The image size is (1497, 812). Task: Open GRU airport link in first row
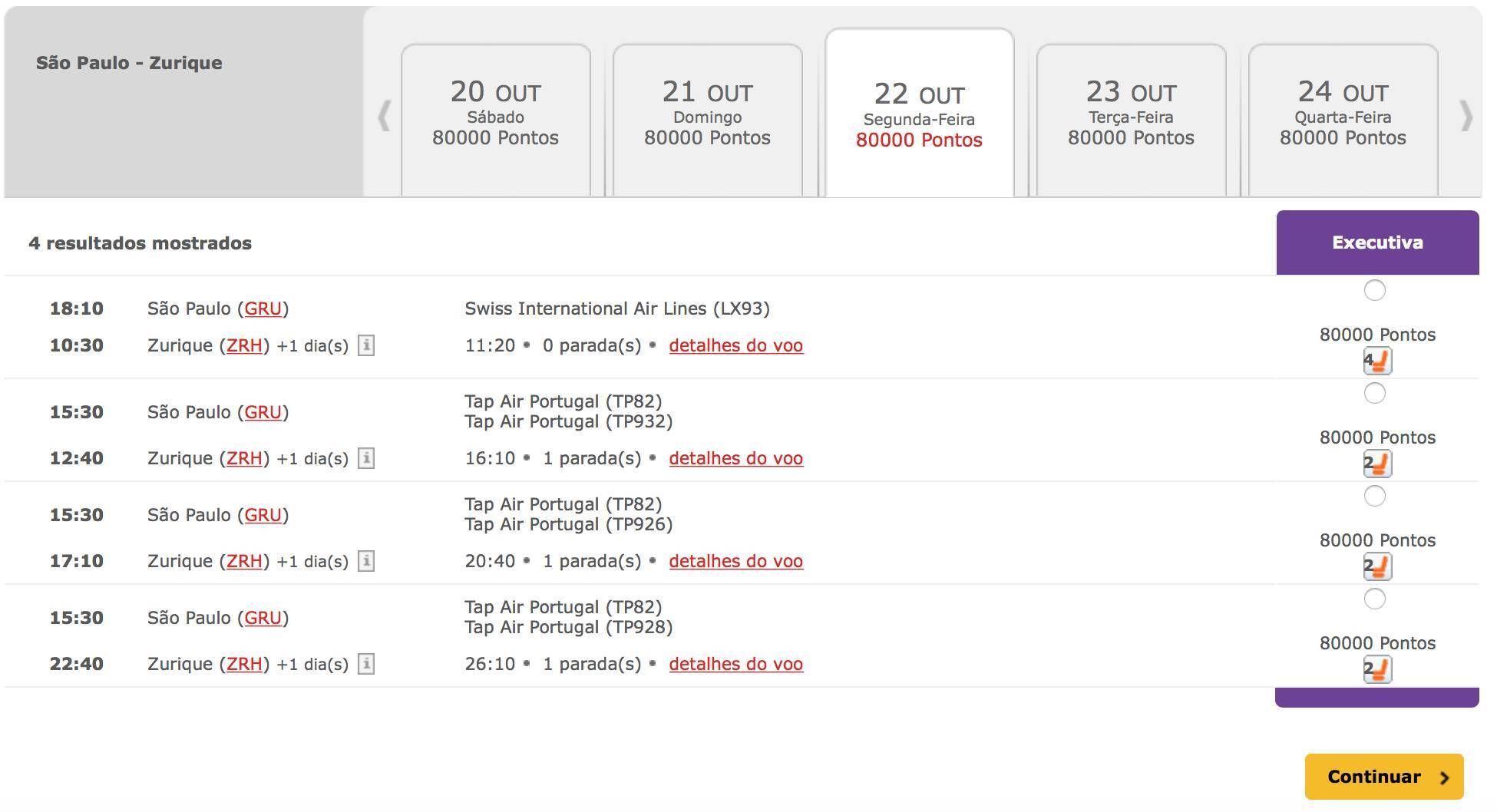(x=263, y=309)
